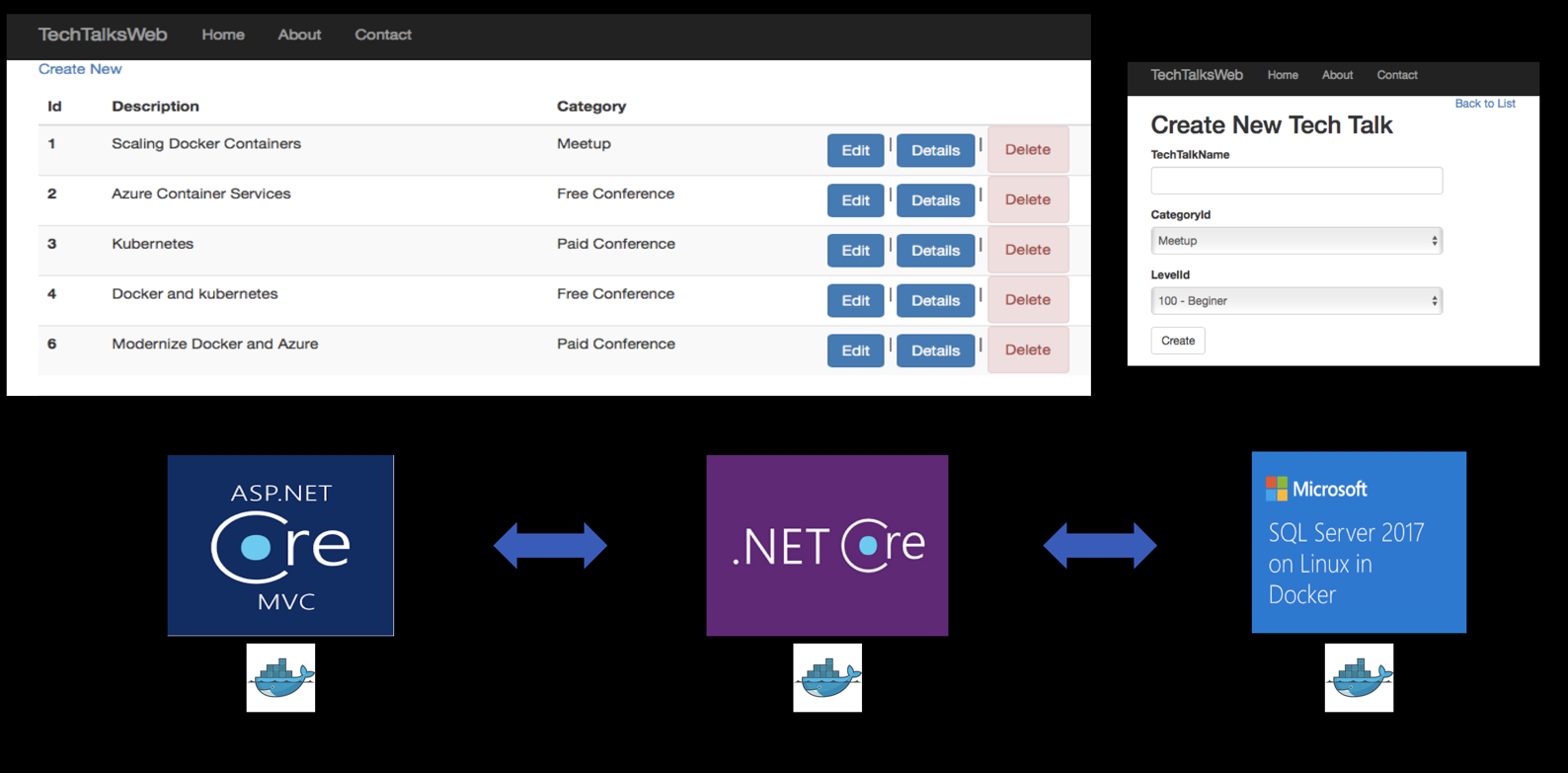Click the purple .NET Core logo tile
The height and width of the screenshot is (773, 1568).
pos(827,545)
